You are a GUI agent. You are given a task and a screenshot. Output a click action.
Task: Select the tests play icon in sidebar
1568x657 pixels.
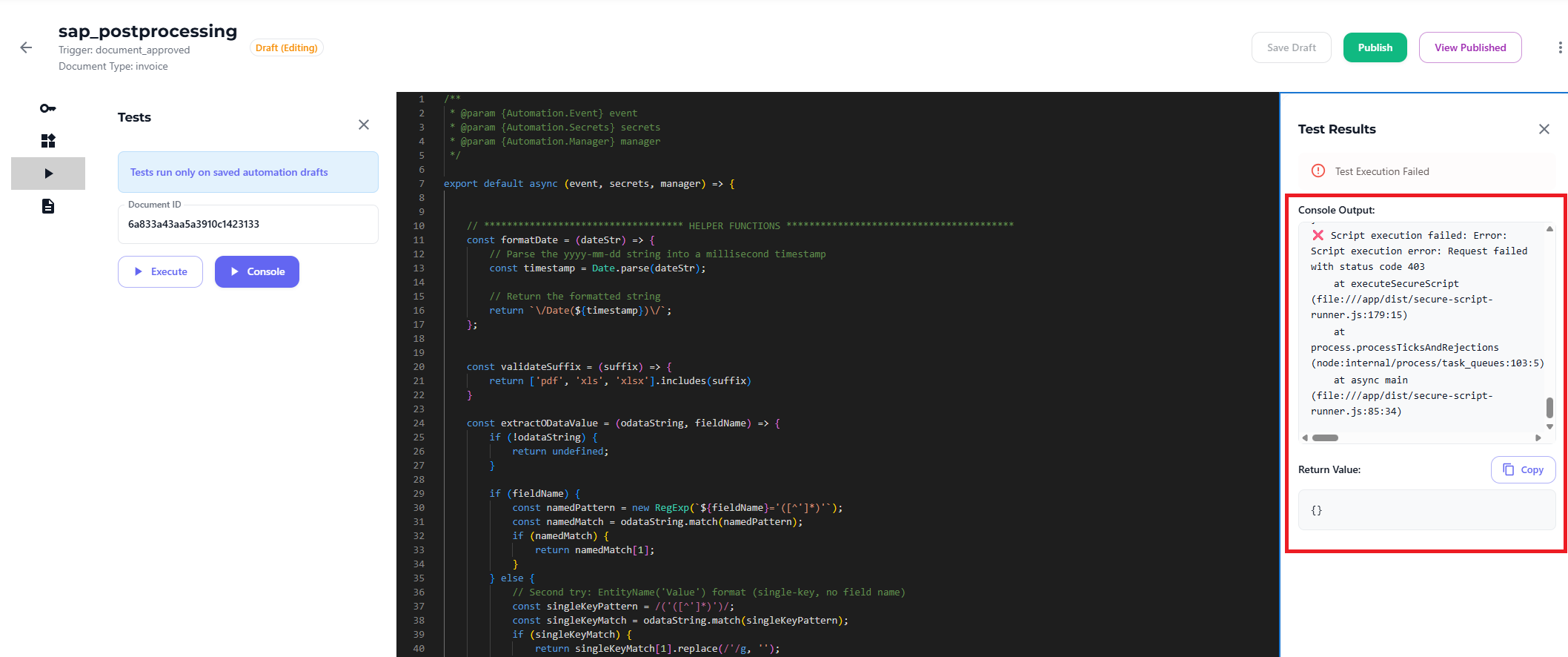pyautogui.click(x=48, y=174)
